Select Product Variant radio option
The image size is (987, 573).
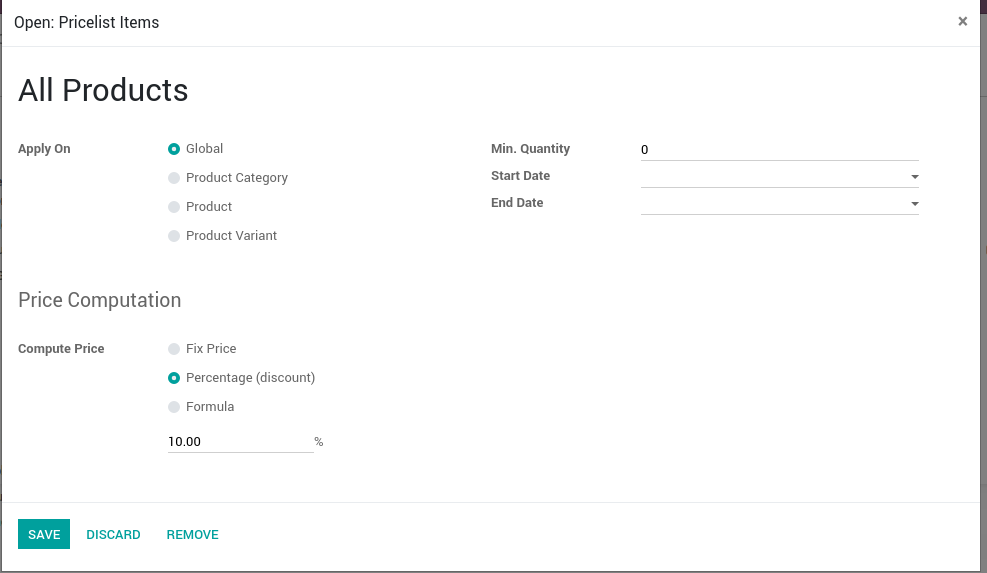(175, 236)
